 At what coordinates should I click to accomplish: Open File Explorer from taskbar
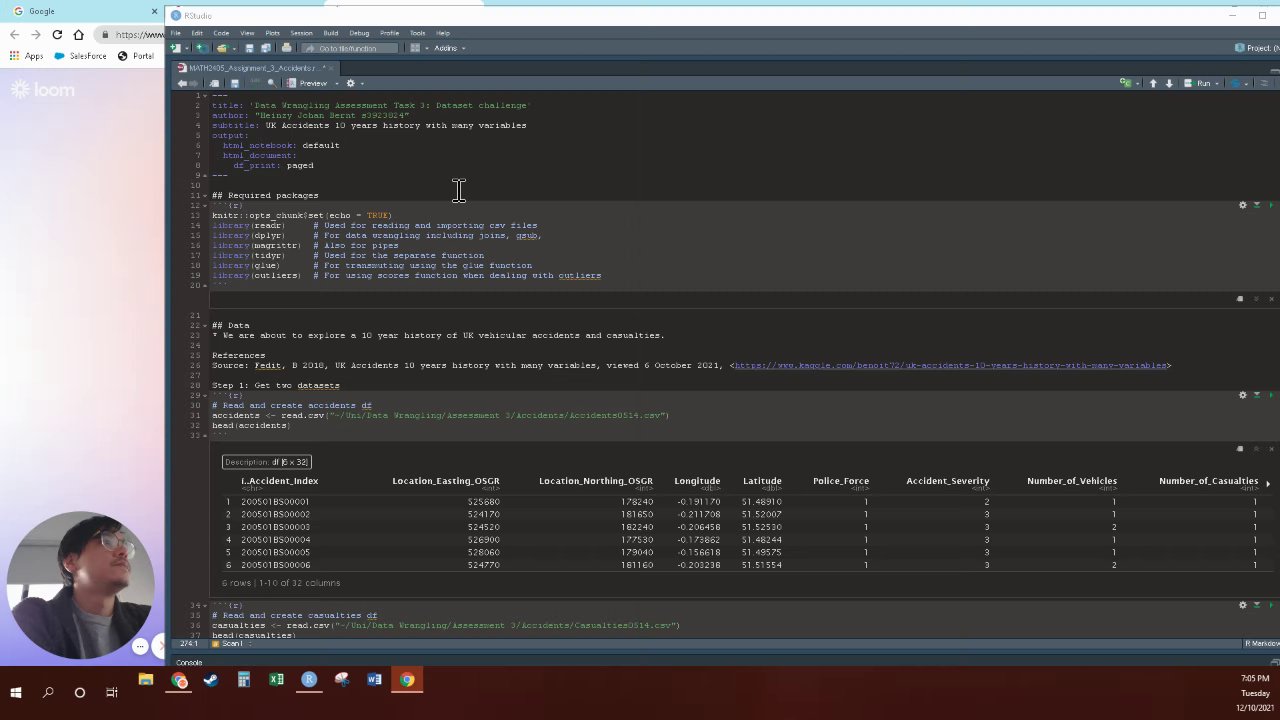point(146,680)
